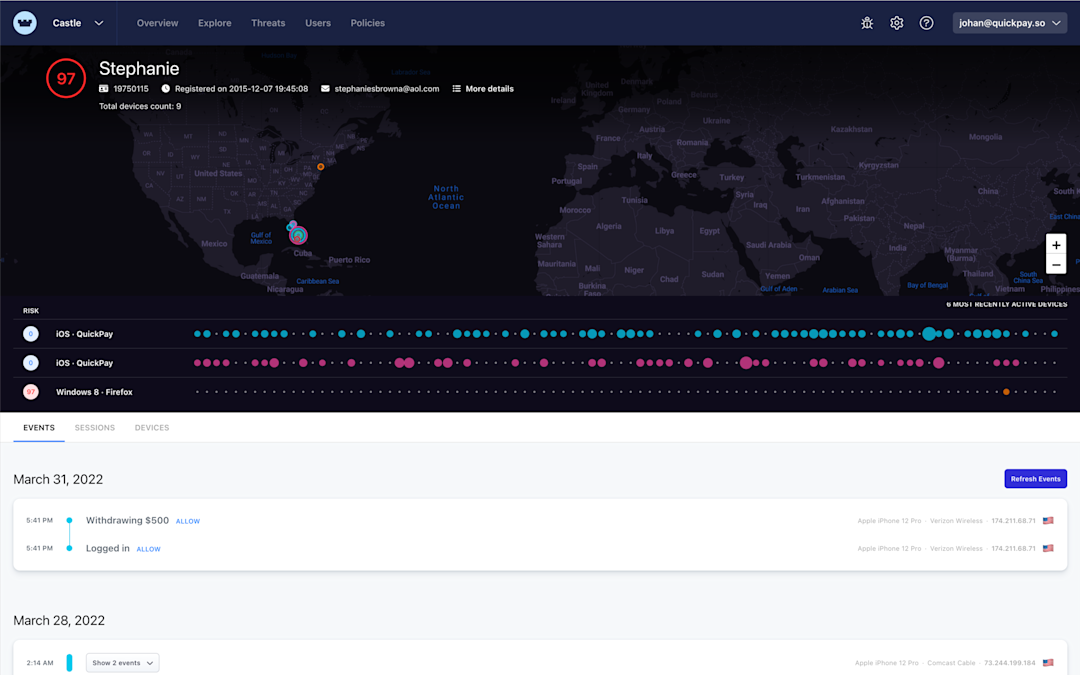
Task: Open the Explore menu
Action: [x=214, y=23]
